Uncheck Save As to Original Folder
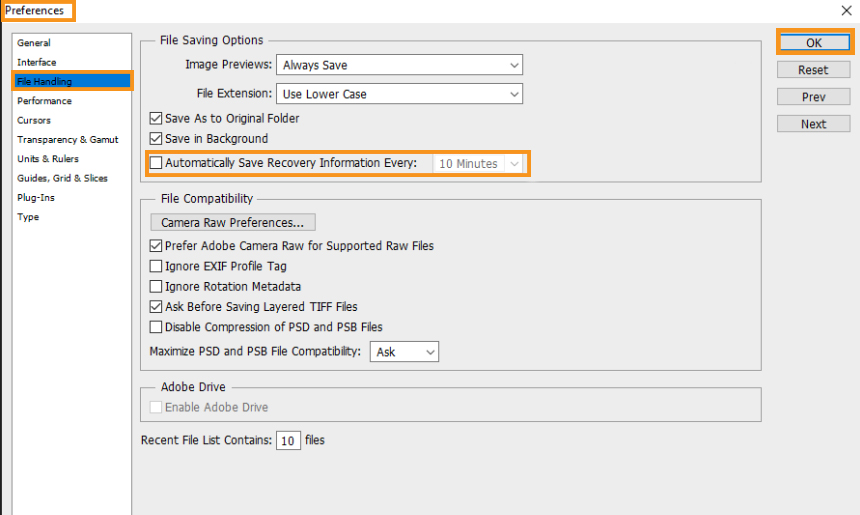Viewport: 860px width, 515px height. point(156,118)
